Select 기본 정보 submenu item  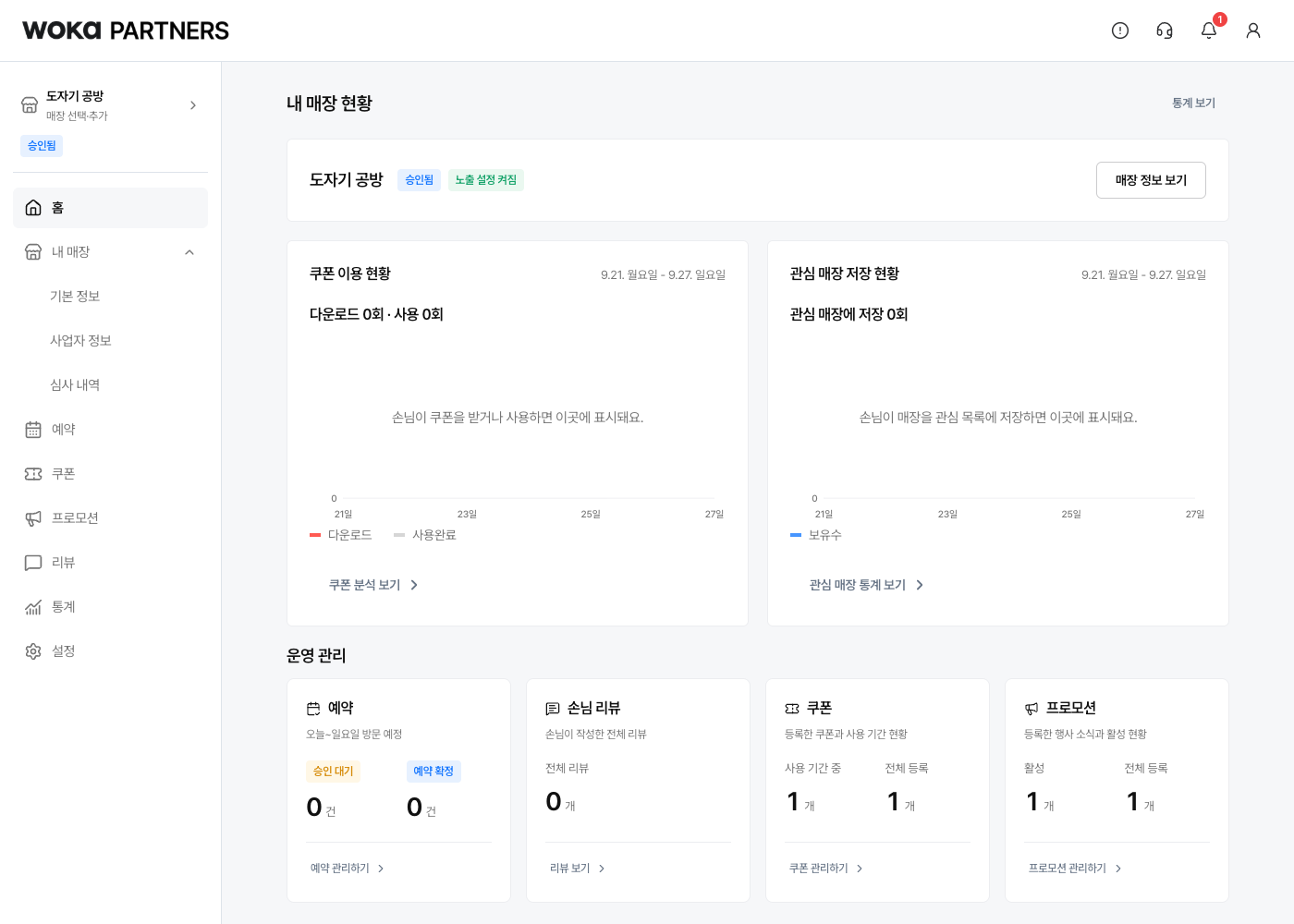[75, 297]
